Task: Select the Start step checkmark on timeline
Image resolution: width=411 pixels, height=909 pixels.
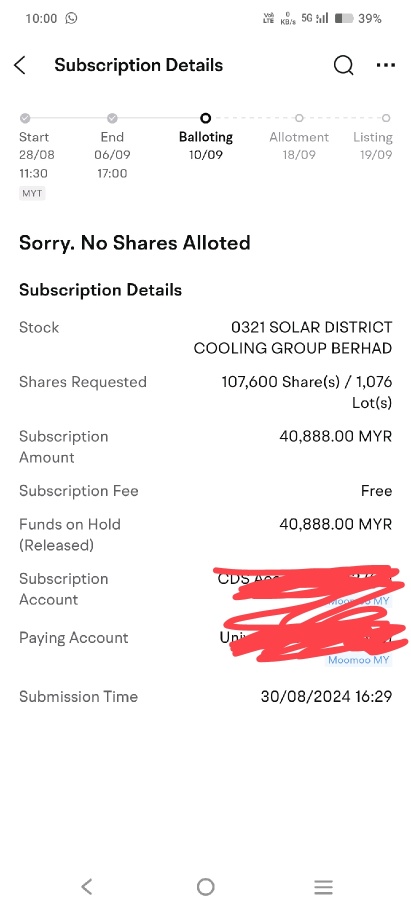Action: click(25, 118)
